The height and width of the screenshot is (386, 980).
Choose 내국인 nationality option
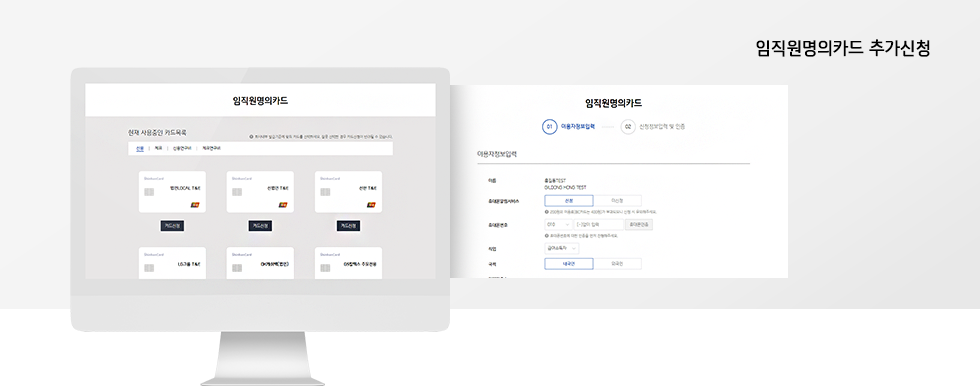(x=569, y=264)
